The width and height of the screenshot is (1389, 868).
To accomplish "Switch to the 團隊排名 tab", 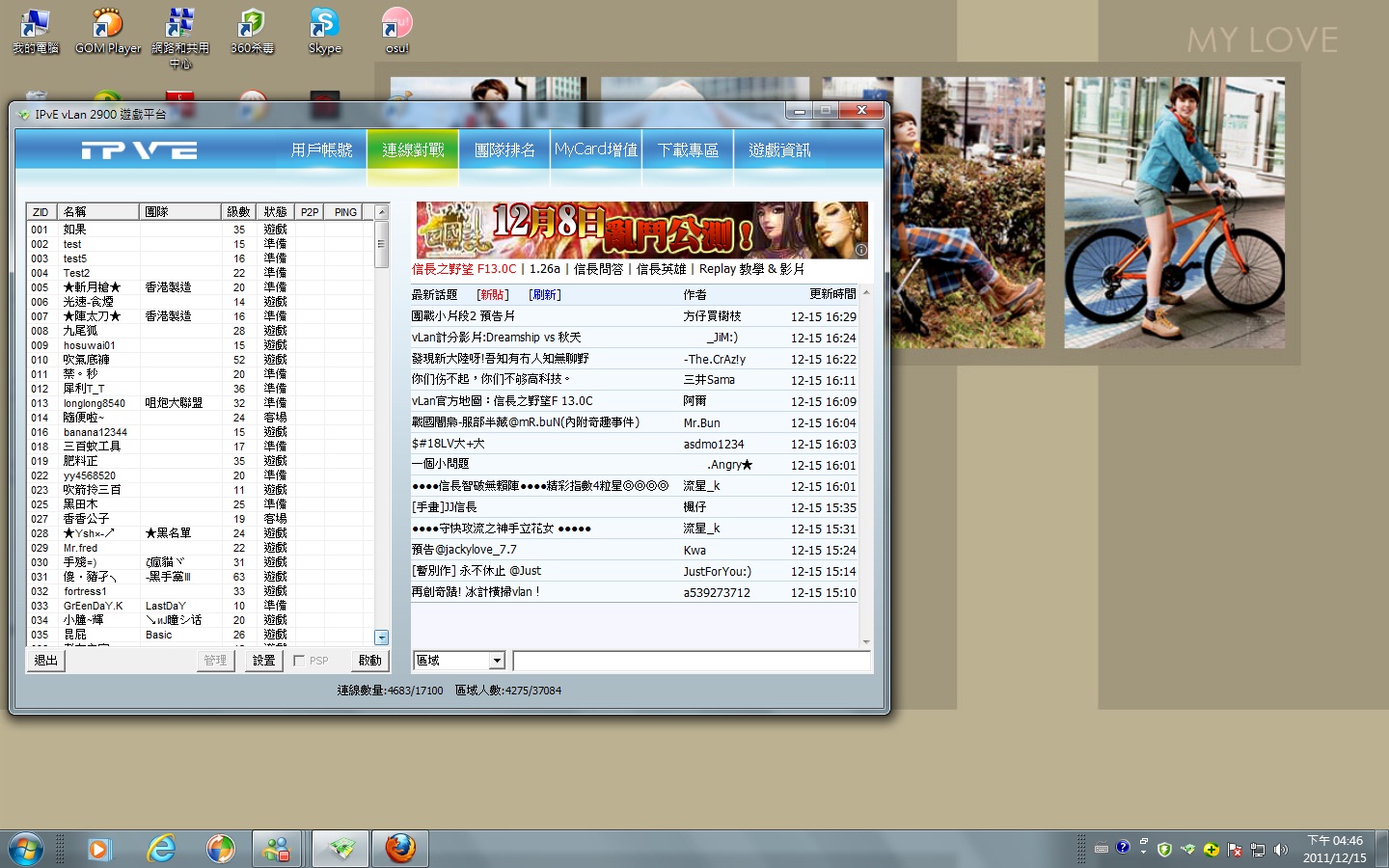I will coord(504,150).
